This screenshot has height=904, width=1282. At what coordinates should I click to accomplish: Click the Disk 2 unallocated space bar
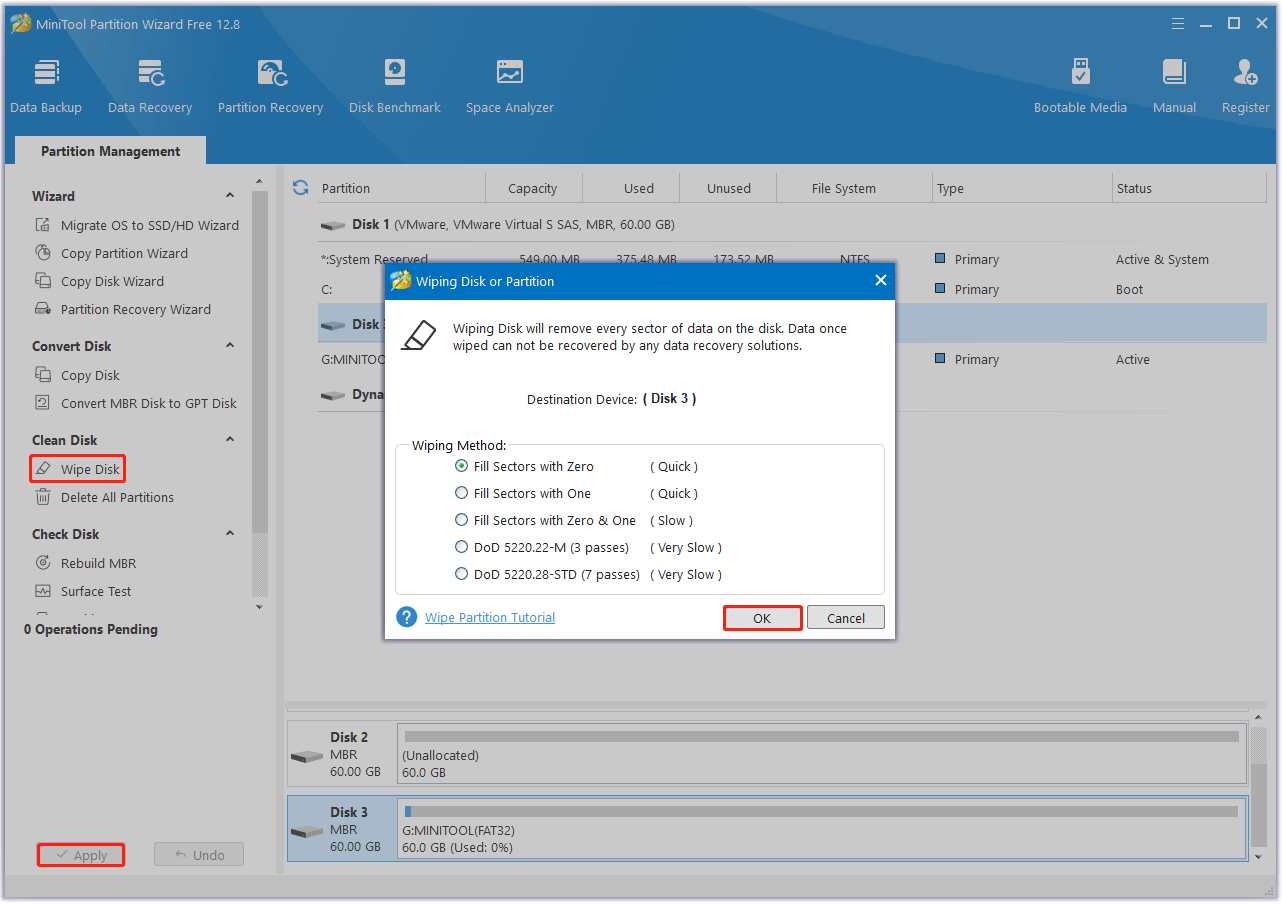pos(821,755)
